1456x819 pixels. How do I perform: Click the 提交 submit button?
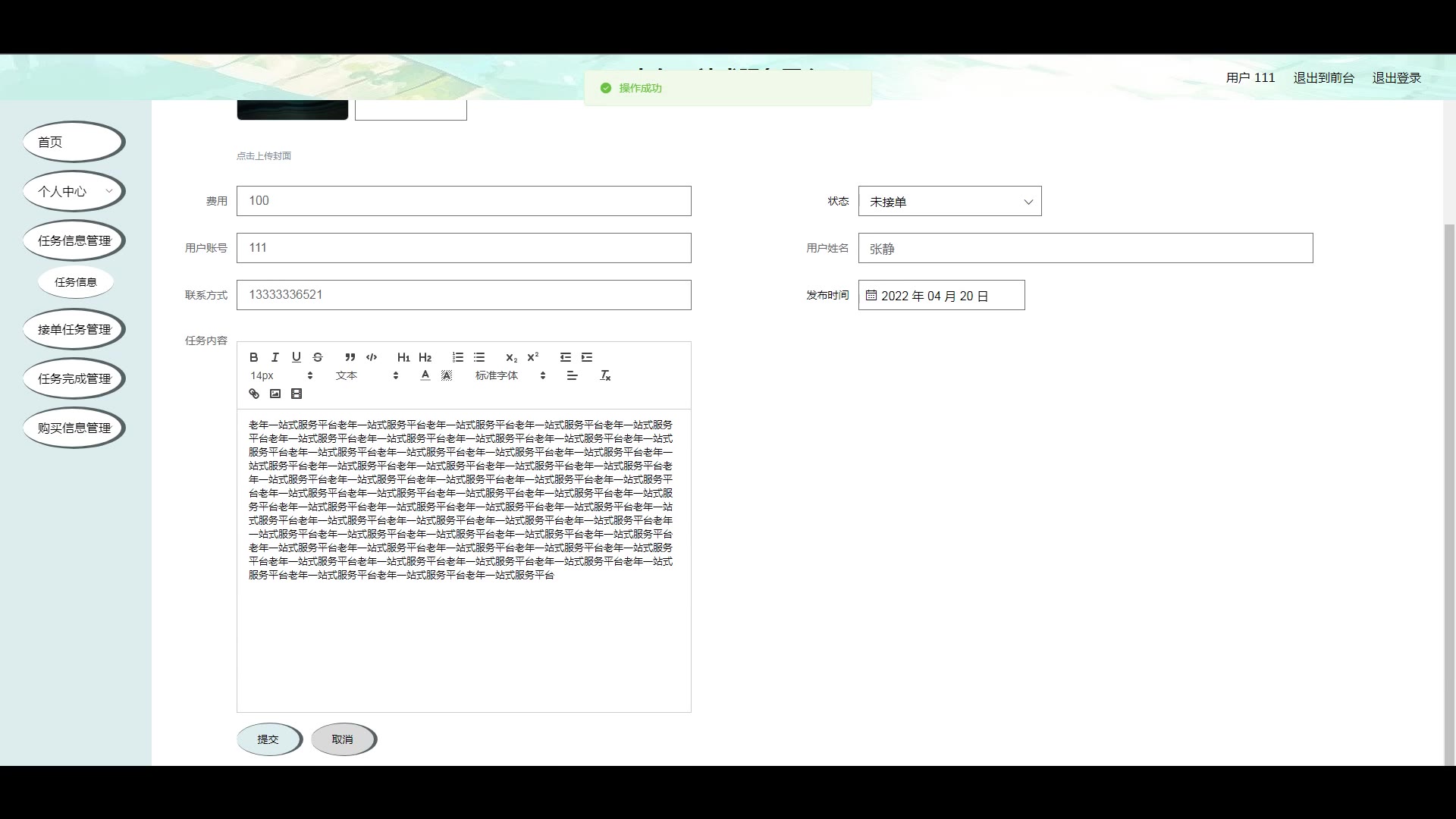click(269, 739)
